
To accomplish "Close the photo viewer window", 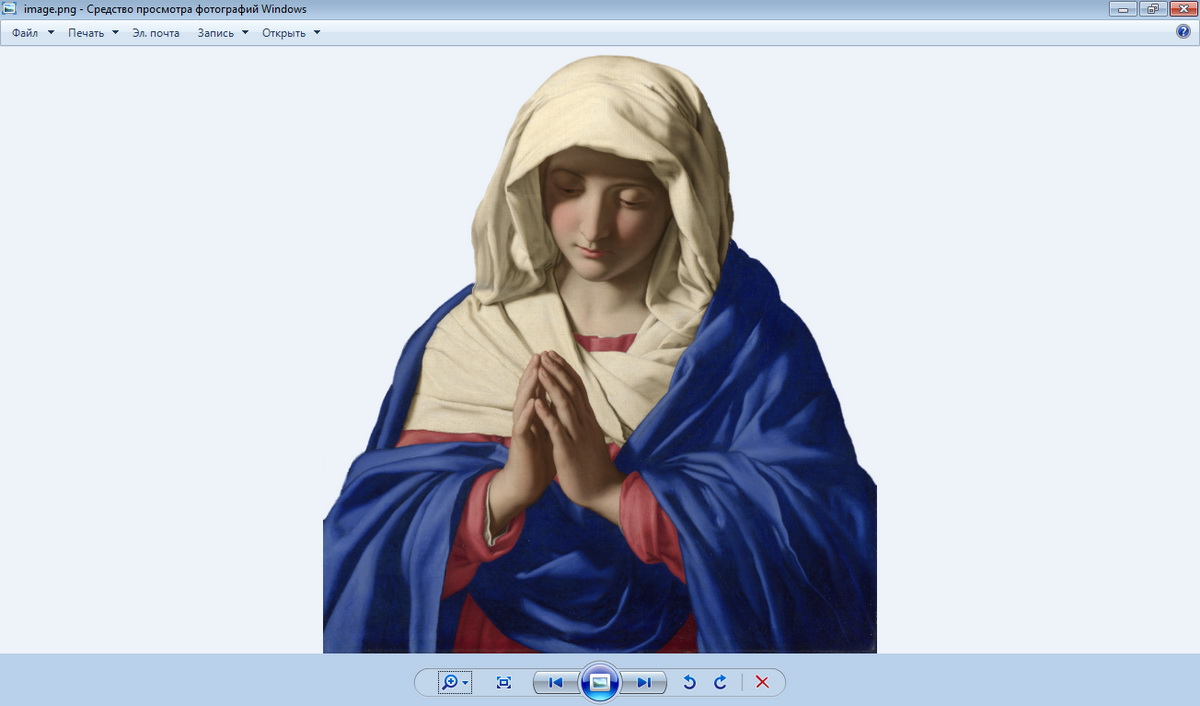I will coord(1182,9).
